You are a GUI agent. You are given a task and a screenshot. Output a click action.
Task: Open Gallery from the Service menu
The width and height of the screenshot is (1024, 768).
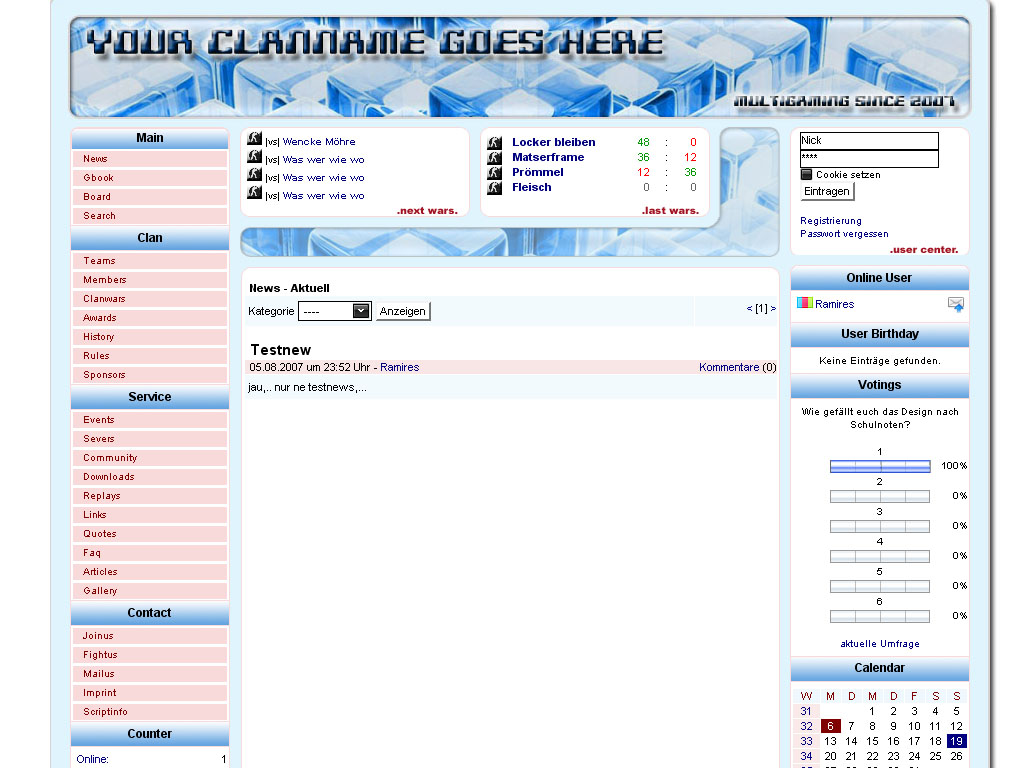point(100,591)
